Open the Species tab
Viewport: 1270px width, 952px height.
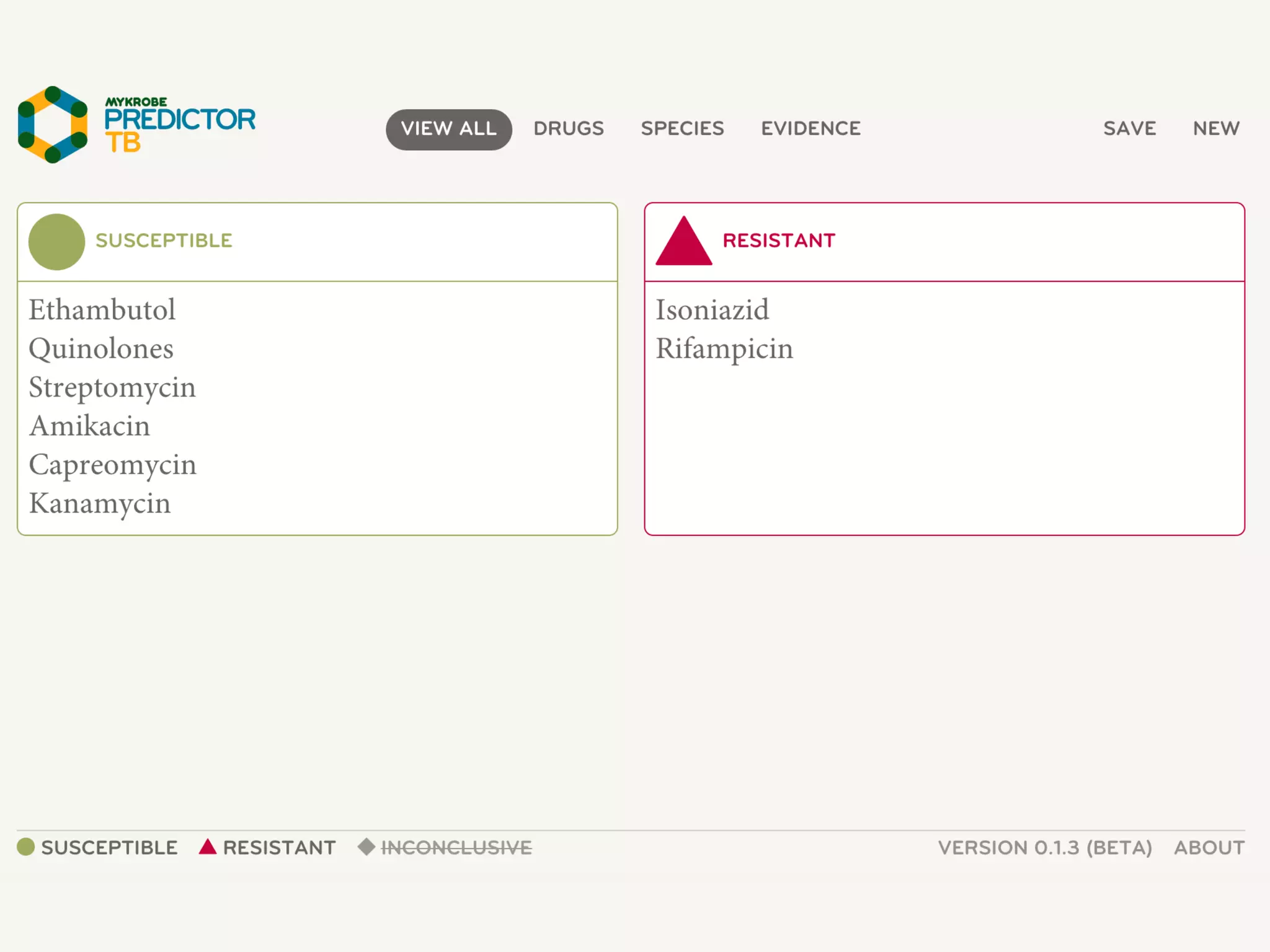(682, 129)
